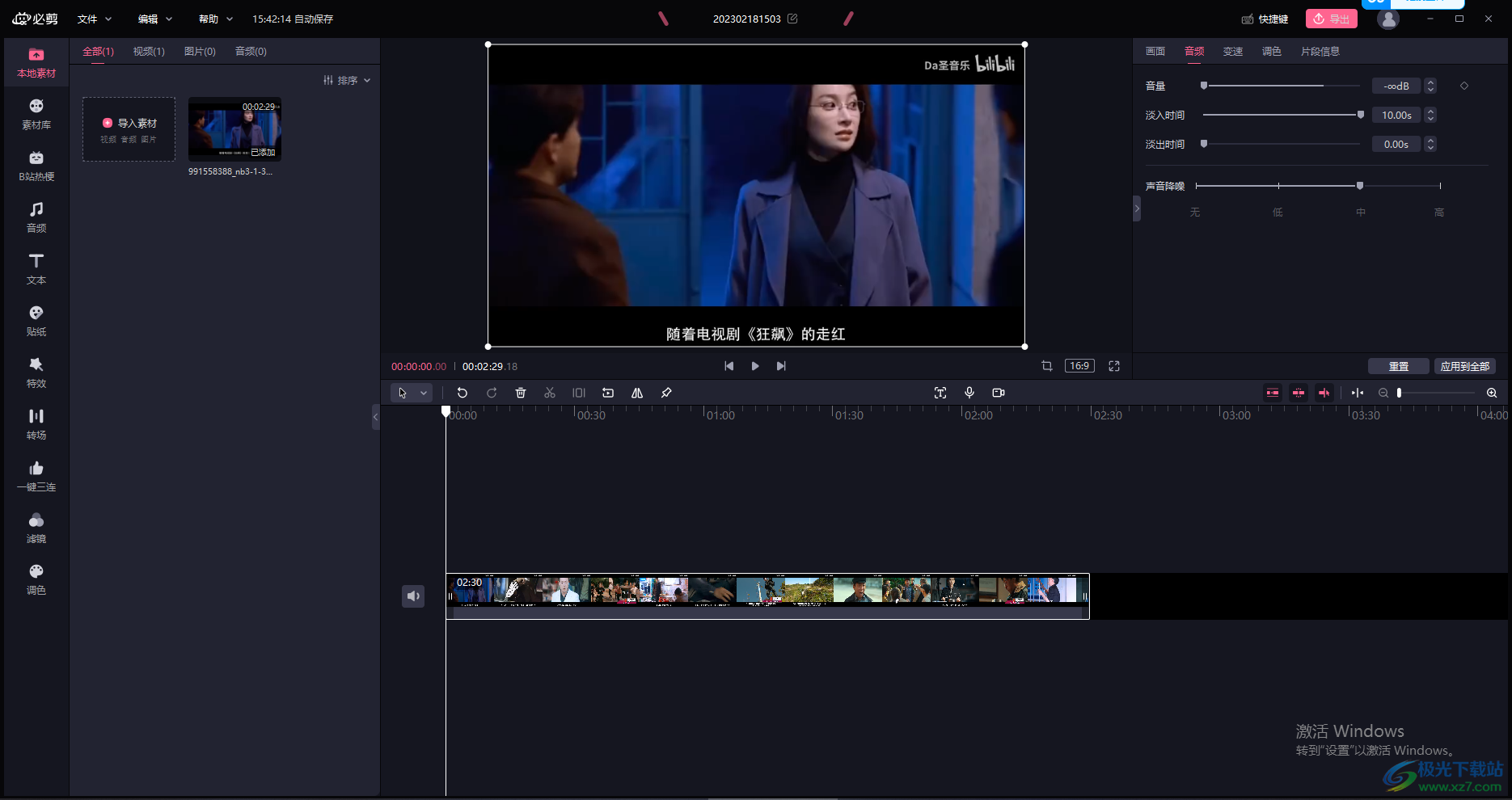Open the 贴纸 stickers panel

click(36, 322)
